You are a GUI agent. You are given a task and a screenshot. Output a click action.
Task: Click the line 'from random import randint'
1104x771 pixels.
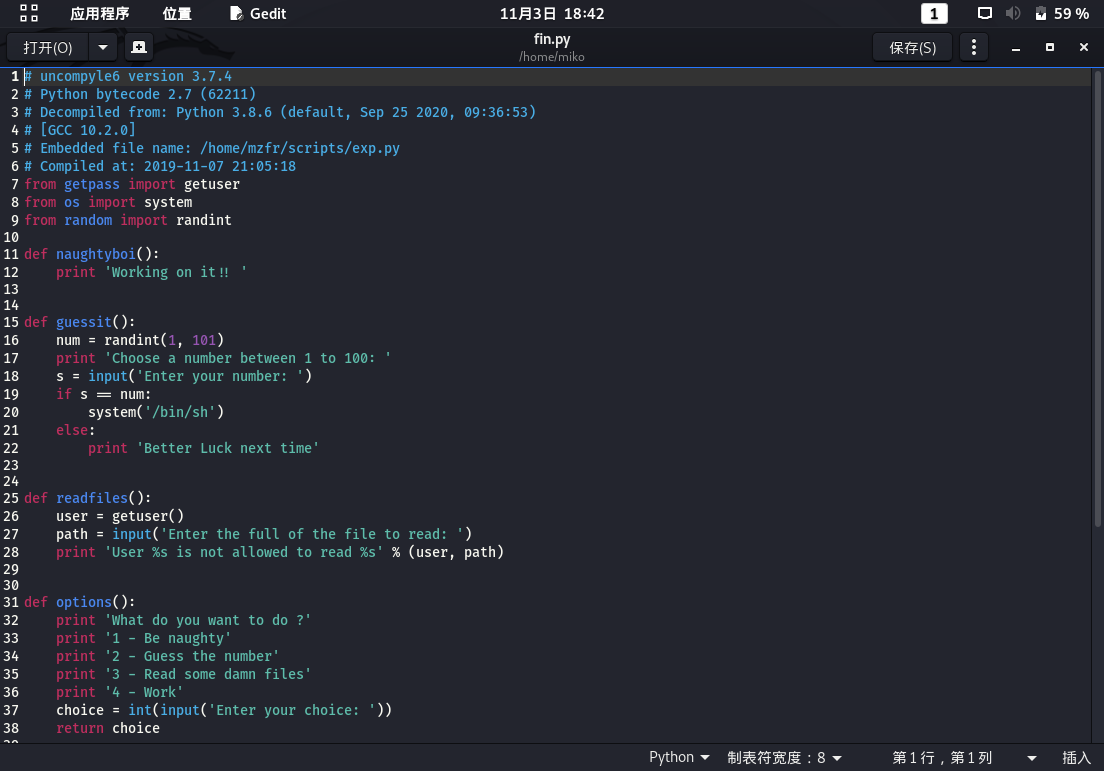127,220
